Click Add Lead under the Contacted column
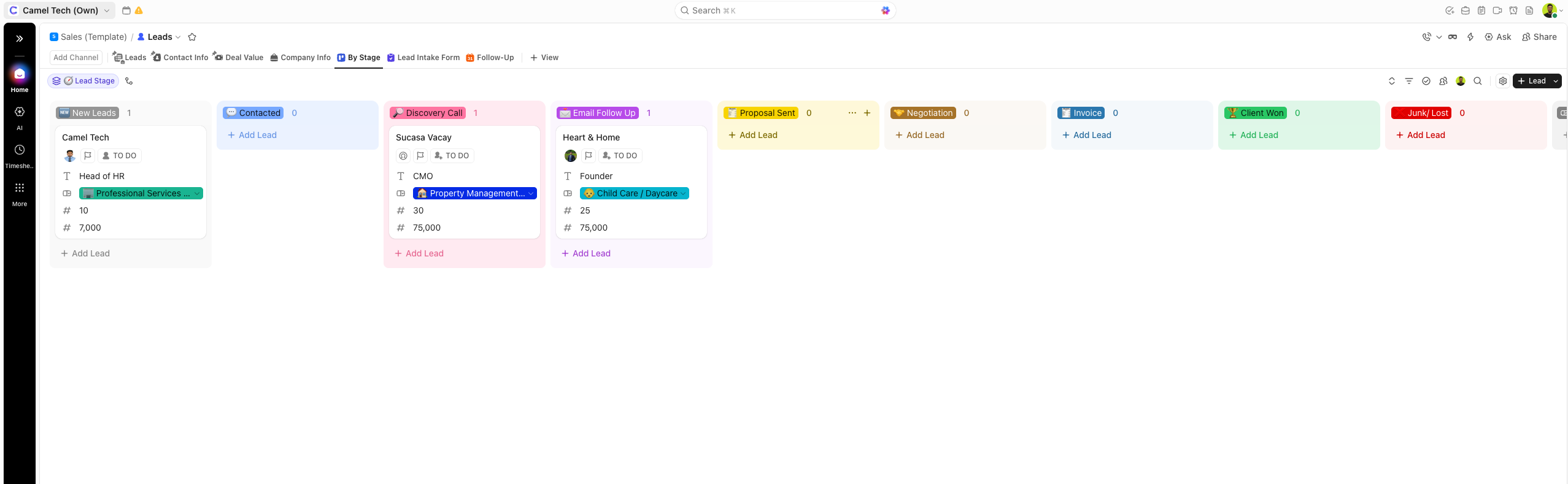This screenshot has width=1568, height=484. point(252,135)
